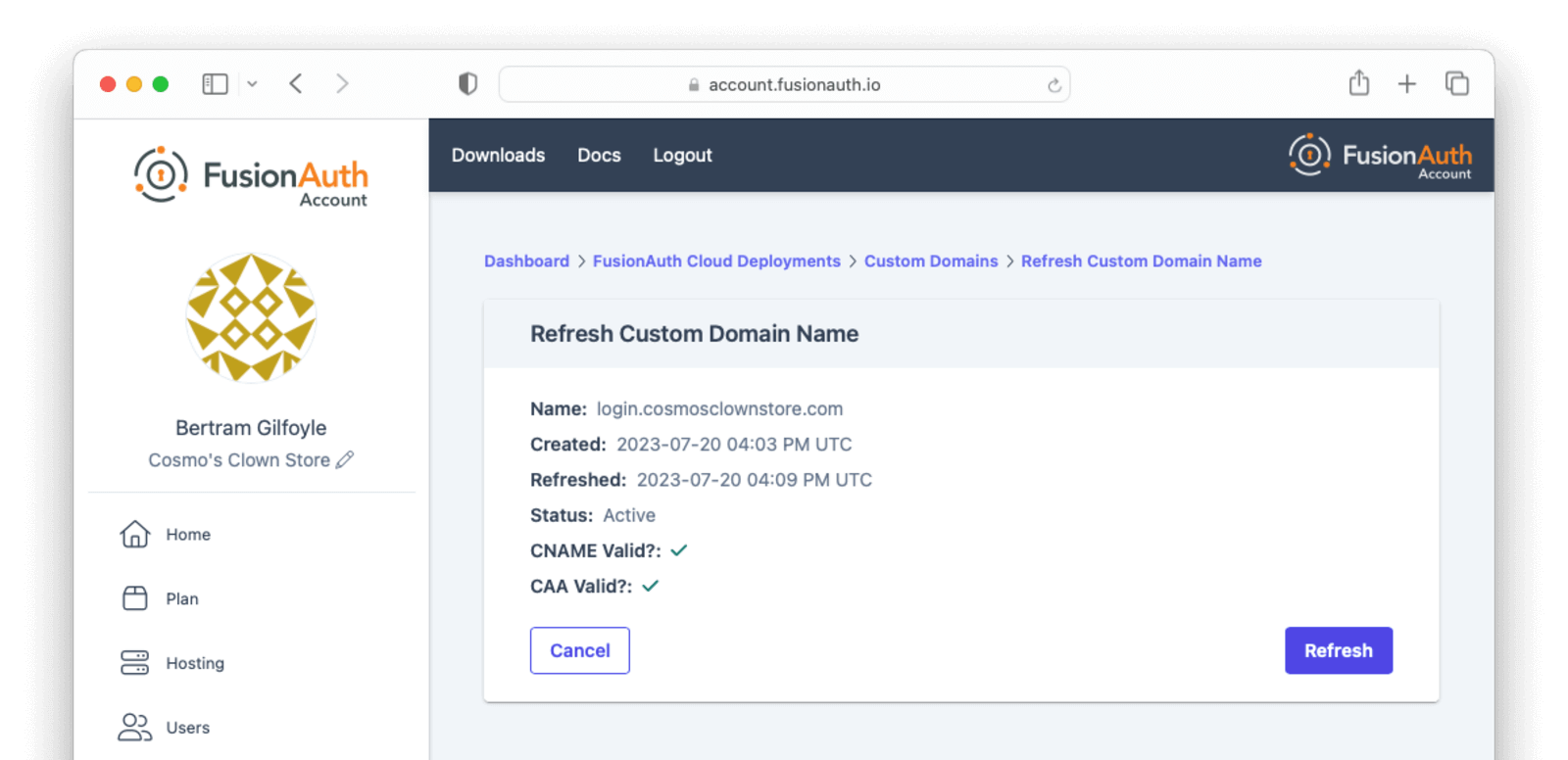
Task: Open the Custom Domains breadcrumb
Action: coord(931,261)
